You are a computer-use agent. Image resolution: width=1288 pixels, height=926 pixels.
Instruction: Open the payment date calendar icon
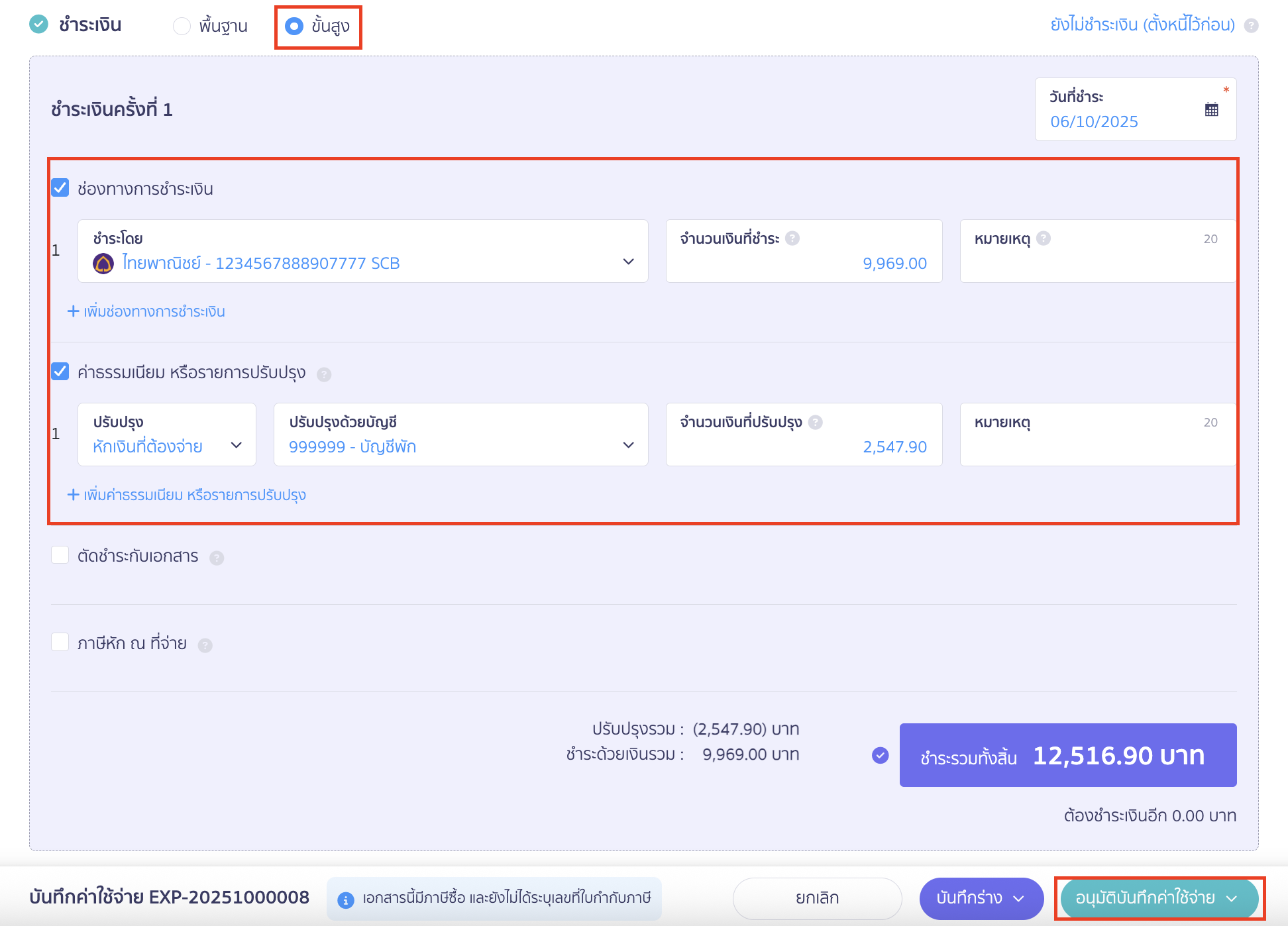(x=1211, y=110)
